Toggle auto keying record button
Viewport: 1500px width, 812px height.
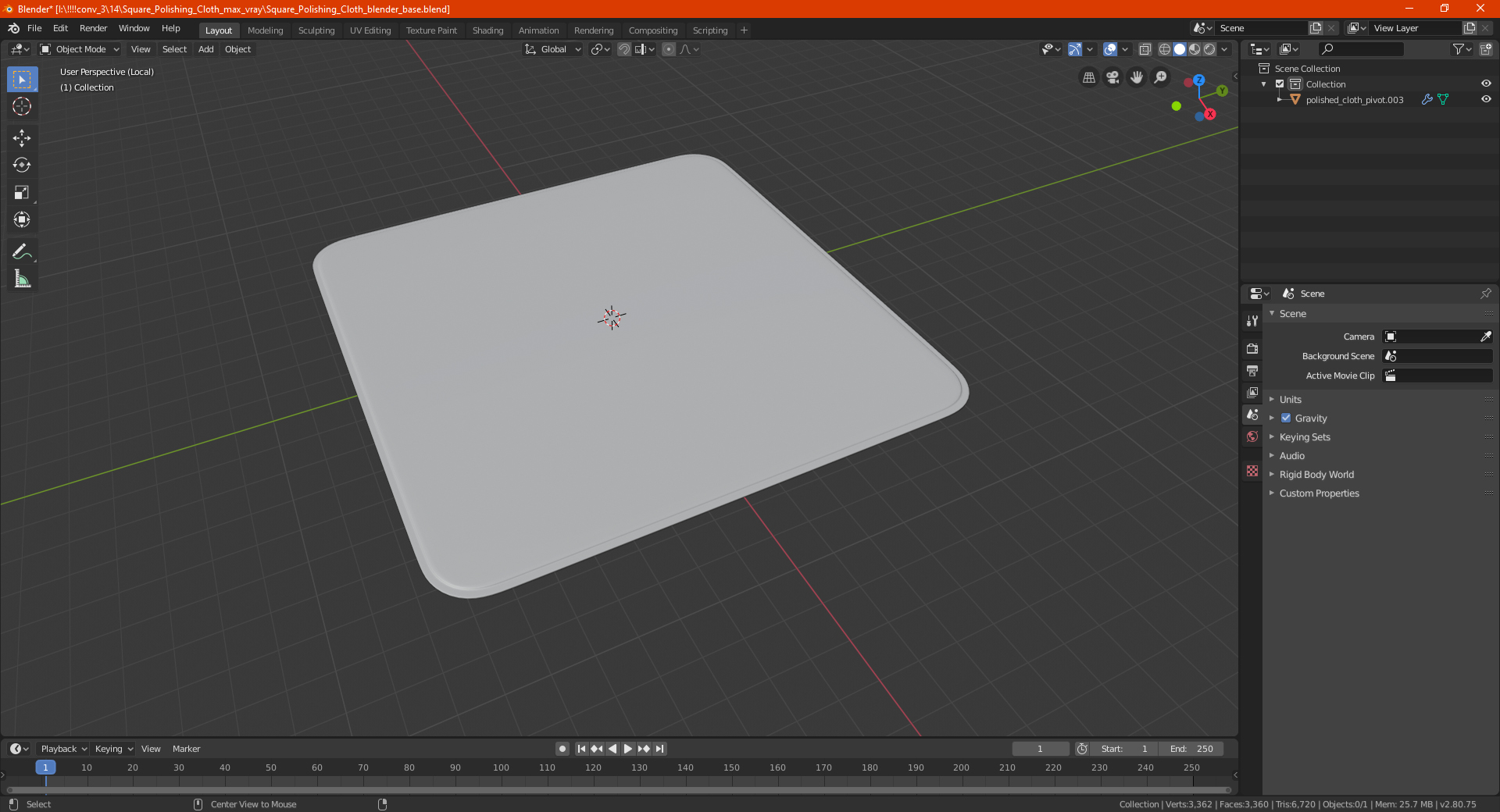(x=562, y=749)
